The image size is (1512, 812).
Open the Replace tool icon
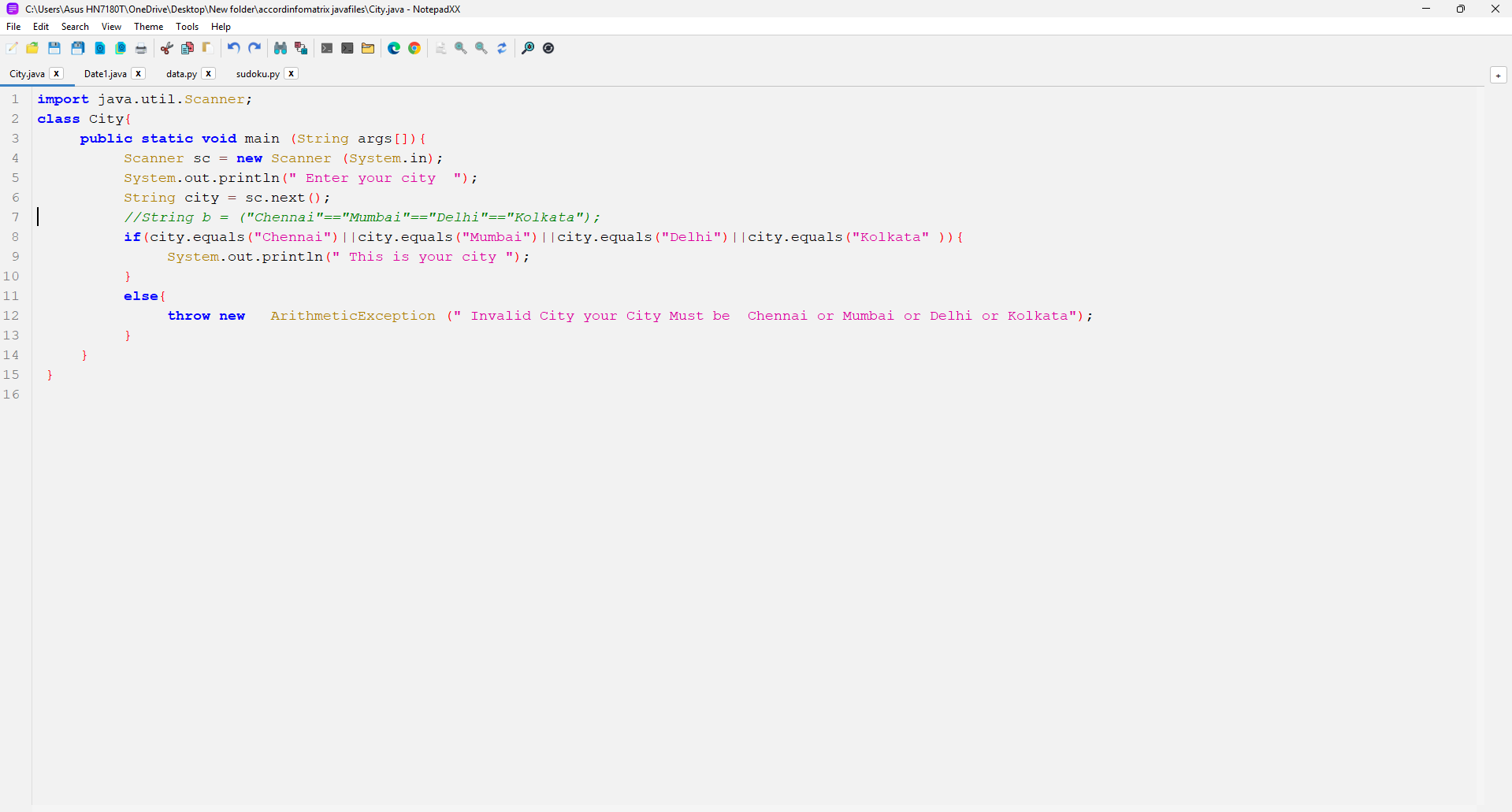click(x=300, y=48)
